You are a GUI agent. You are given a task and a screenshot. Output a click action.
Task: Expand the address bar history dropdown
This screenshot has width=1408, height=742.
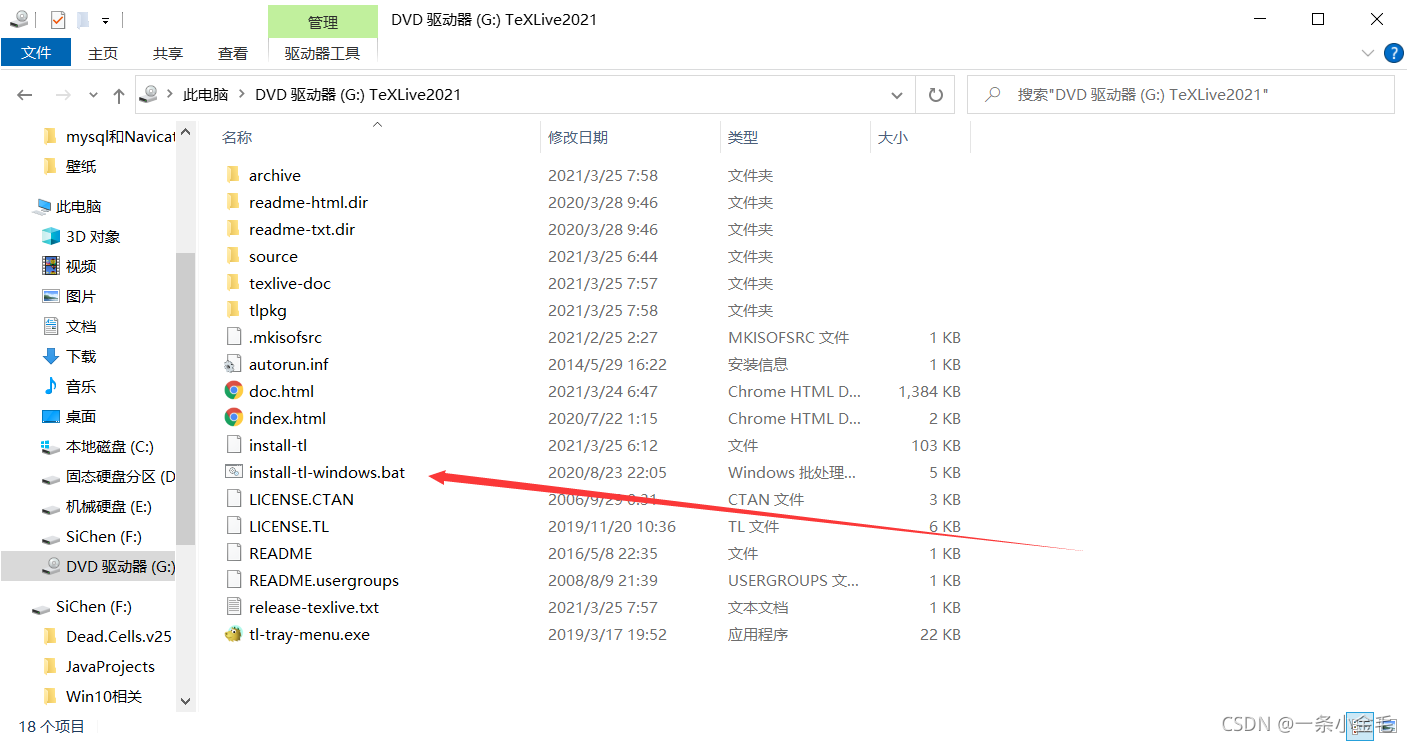897,95
